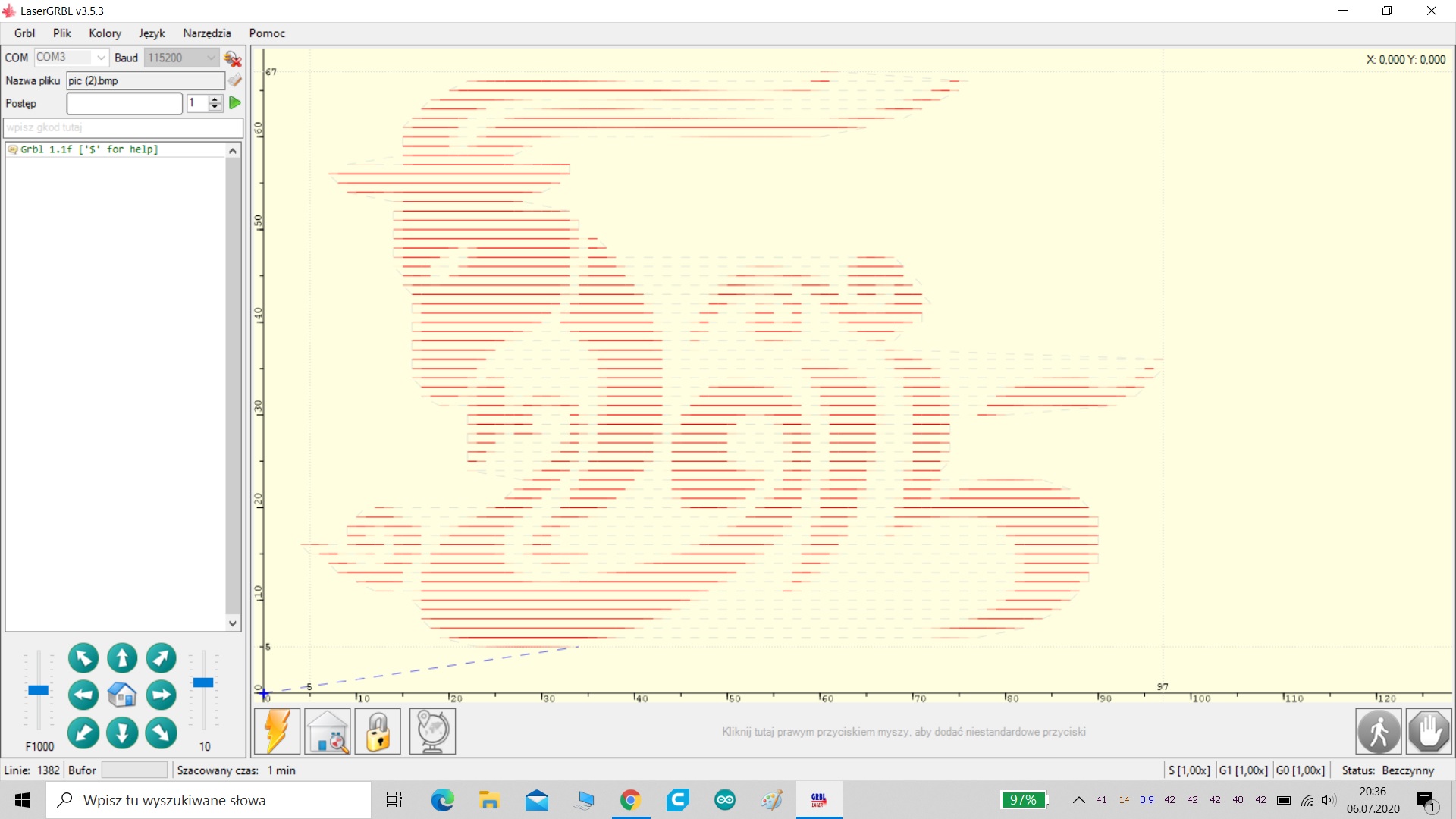Image resolution: width=1456 pixels, height=819 pixels.
Task: Open the Mail app from the taskbar
Action: pos(537,800)
